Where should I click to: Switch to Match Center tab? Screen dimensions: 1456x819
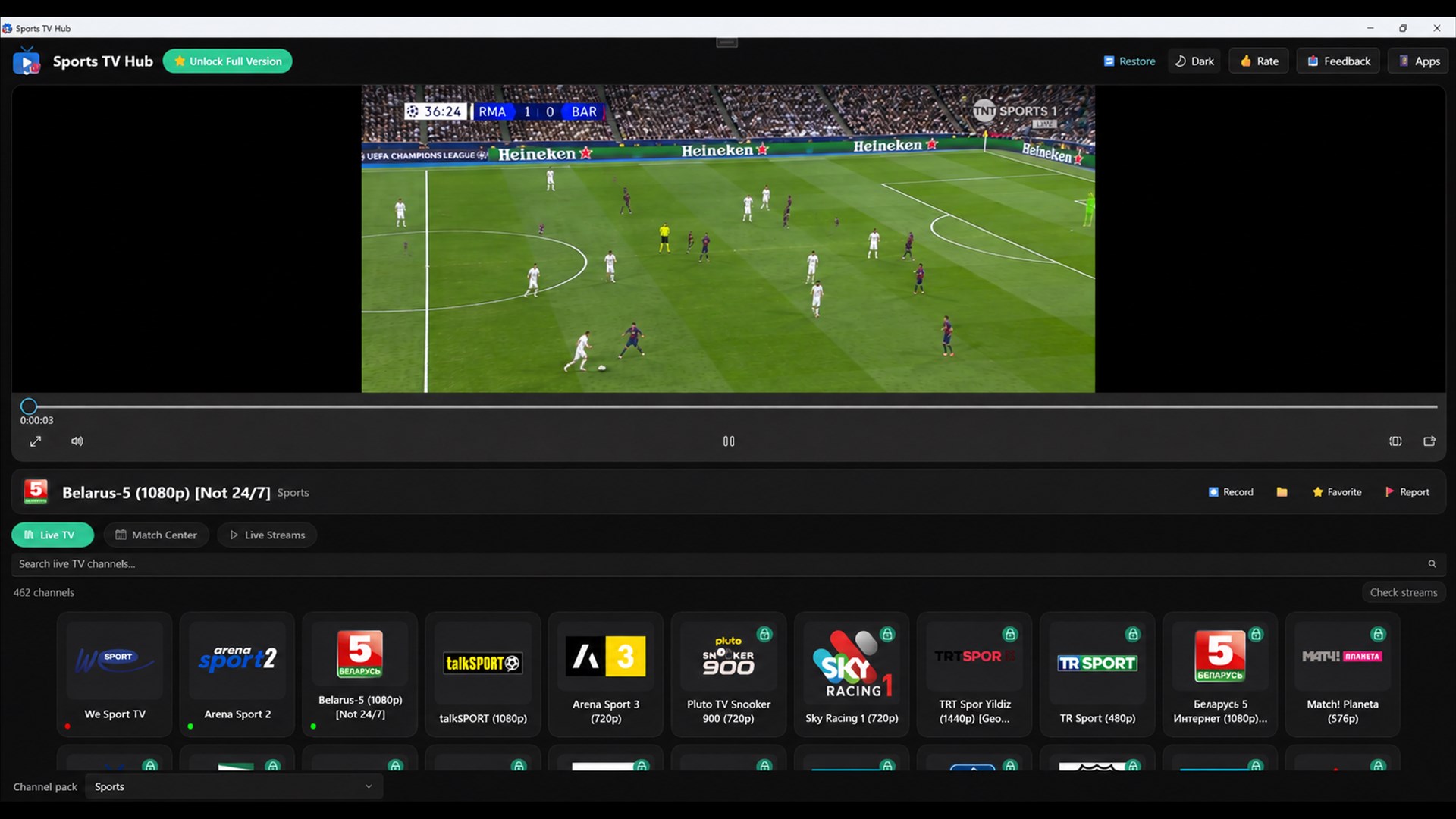[156, 535]
